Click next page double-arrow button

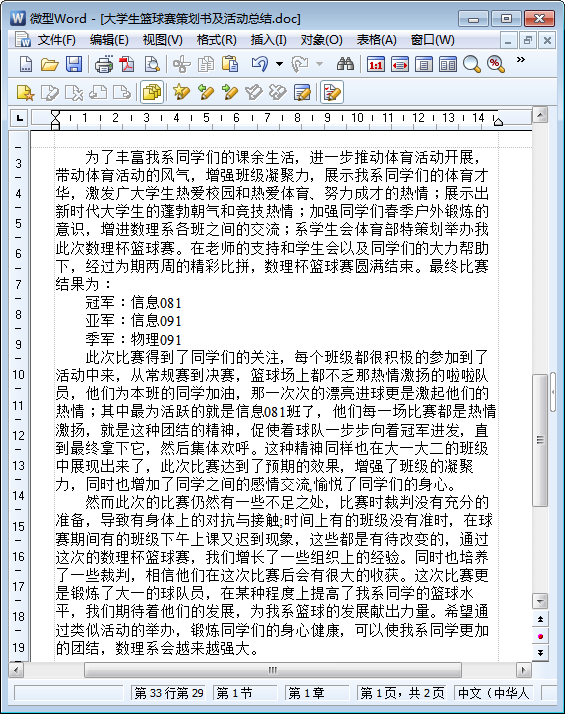[x=540, y=653]
